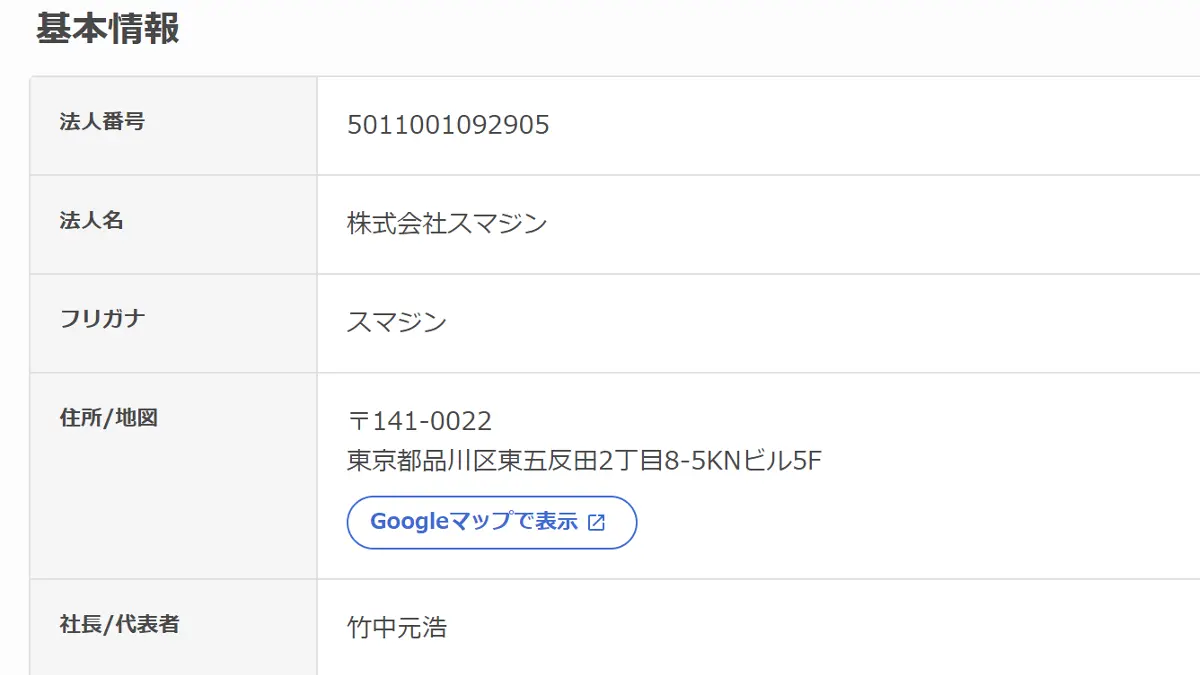The height and width of the screenshot is (675, 1200).
Task: Select the postal code 〒141-0022
Action: click(x=420, y=421)
